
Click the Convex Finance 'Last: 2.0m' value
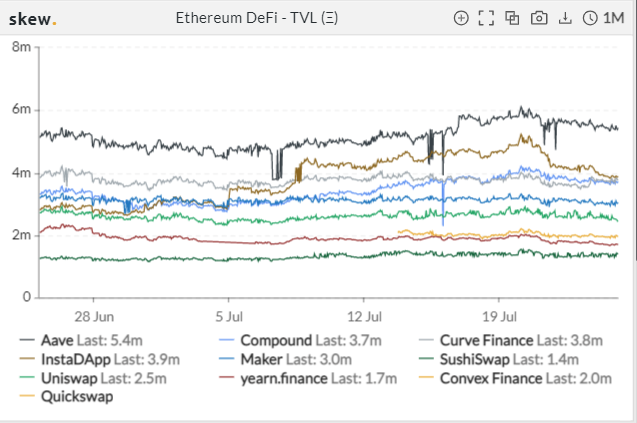click(x=579, y=379)
